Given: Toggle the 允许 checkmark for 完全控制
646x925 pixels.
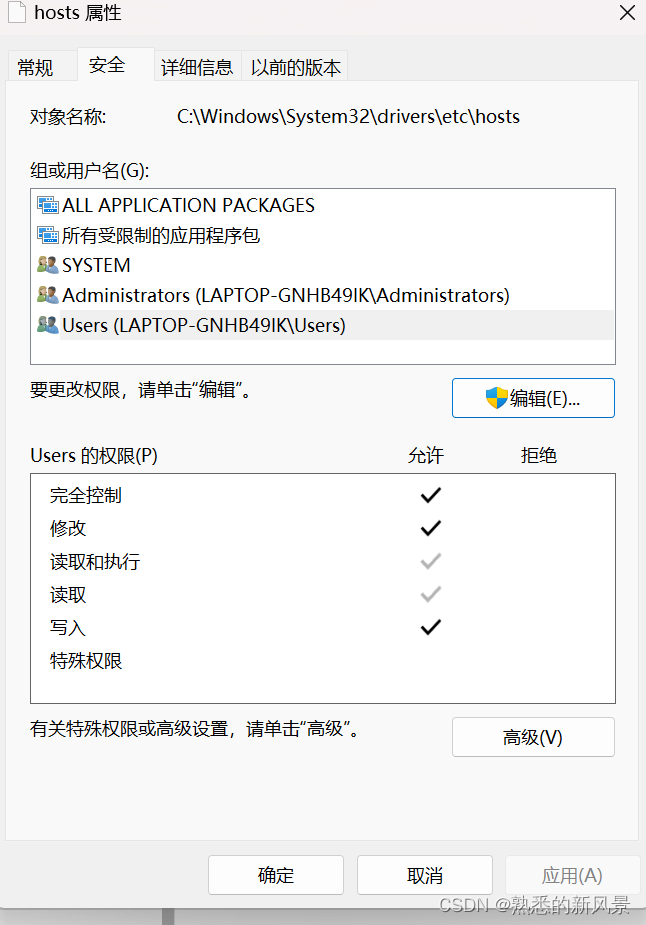Looking at the screenshot, I should (x=430, y=494).
